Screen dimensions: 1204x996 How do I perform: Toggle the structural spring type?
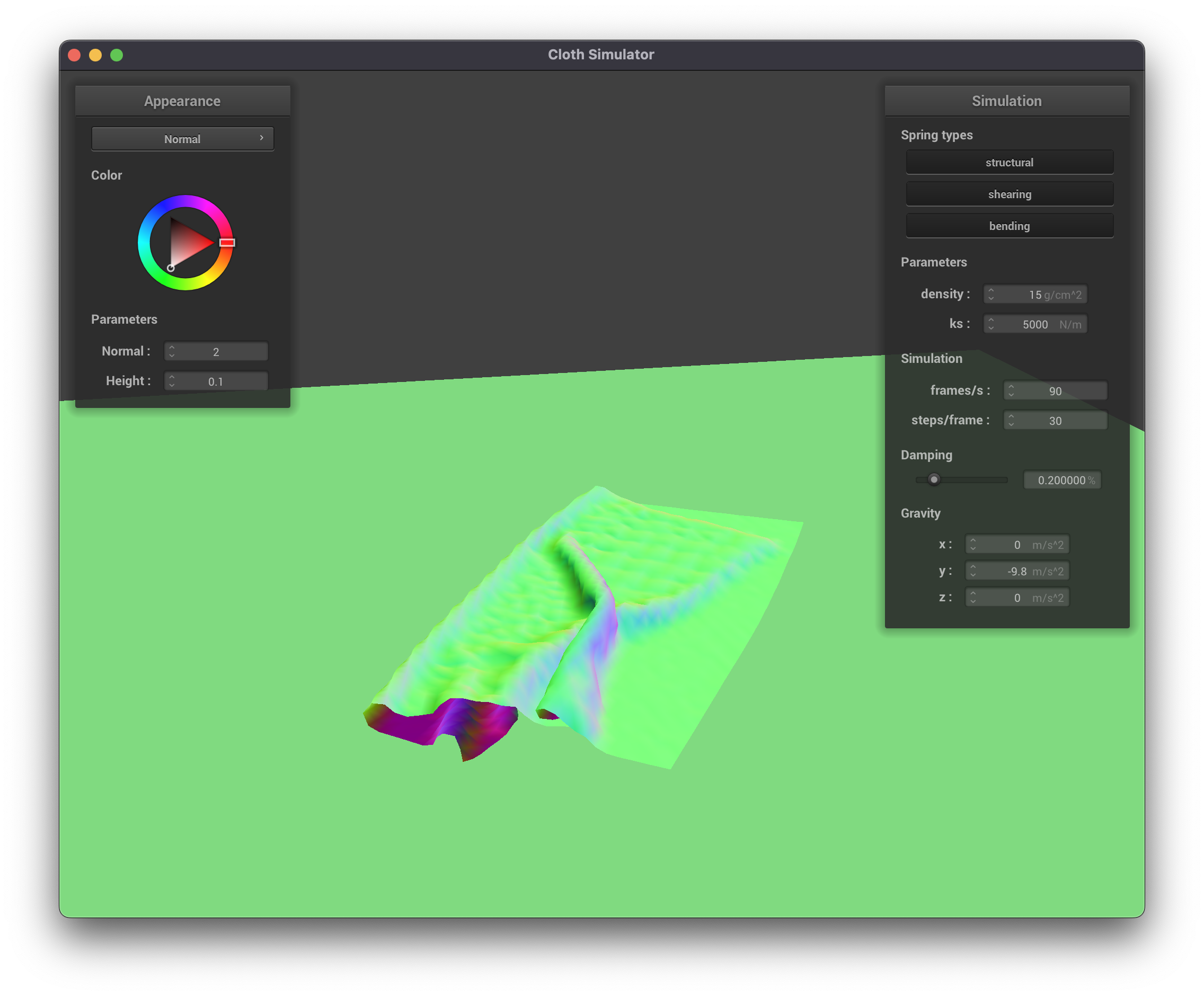point(1009,162)
